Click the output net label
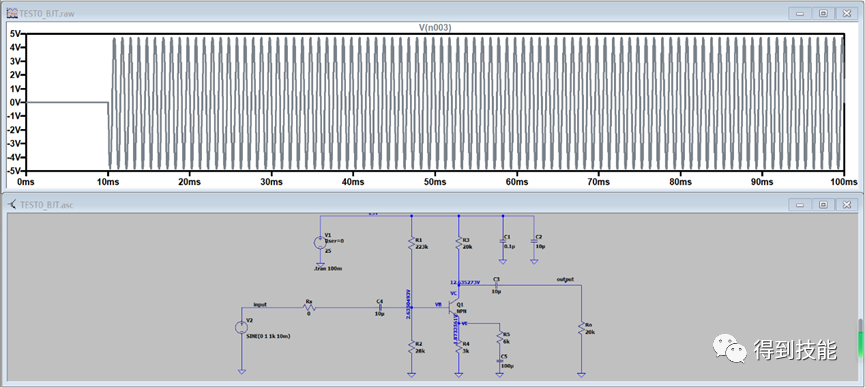Image resolution: width=865 pixels, height=388 pixels. click(565, 279)
